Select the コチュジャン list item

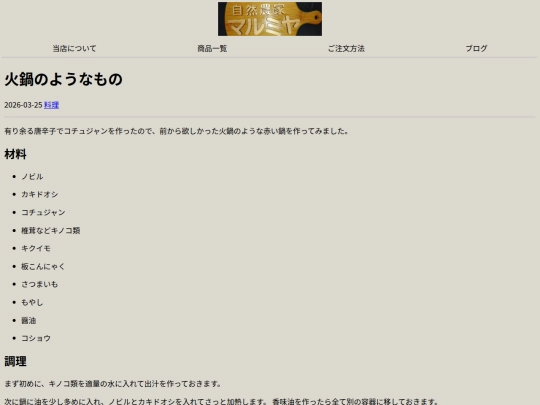pos(43,212)
